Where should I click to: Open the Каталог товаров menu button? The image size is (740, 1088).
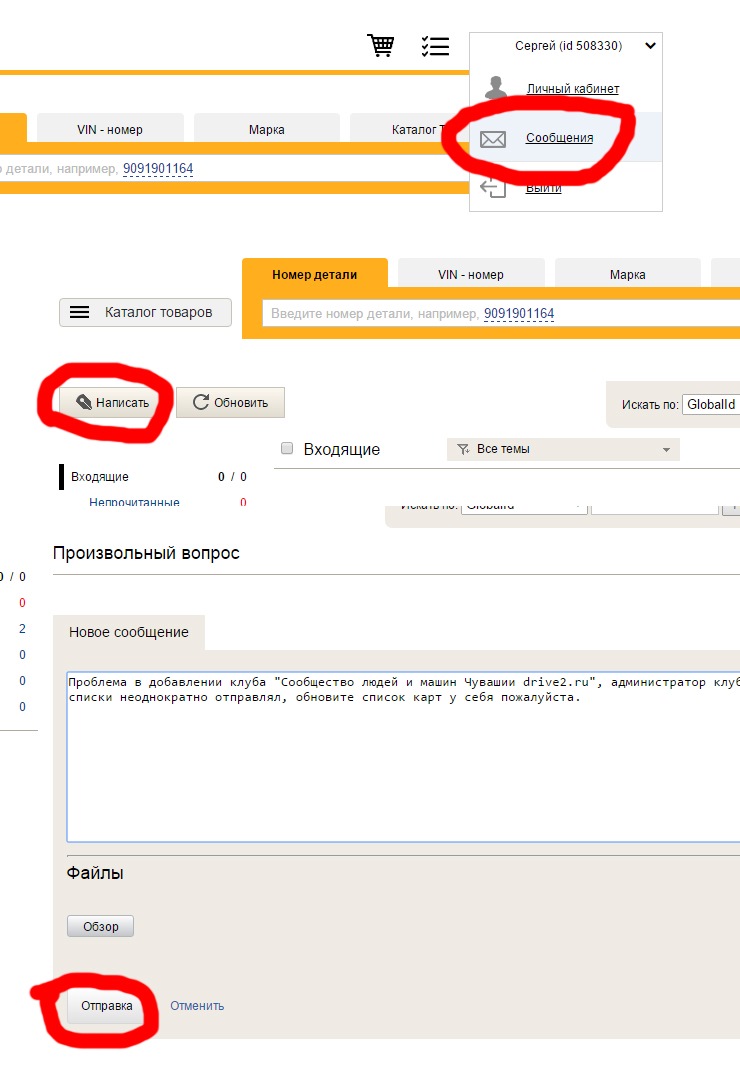tap(145, 312)
